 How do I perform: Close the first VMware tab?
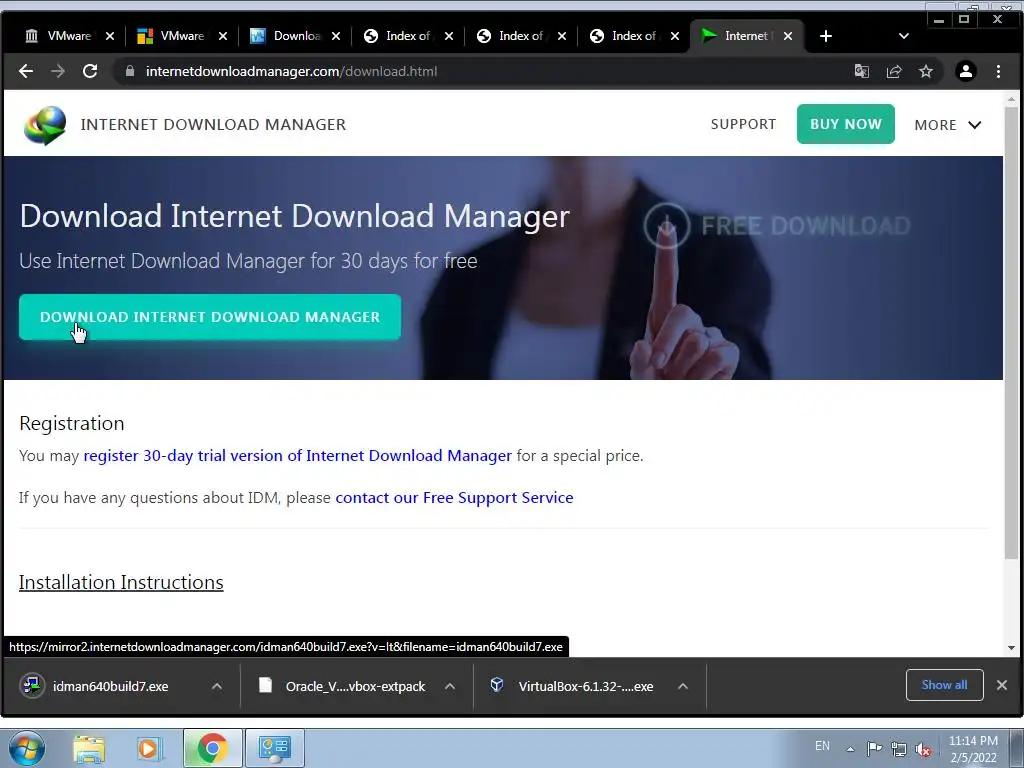point(110,36)
